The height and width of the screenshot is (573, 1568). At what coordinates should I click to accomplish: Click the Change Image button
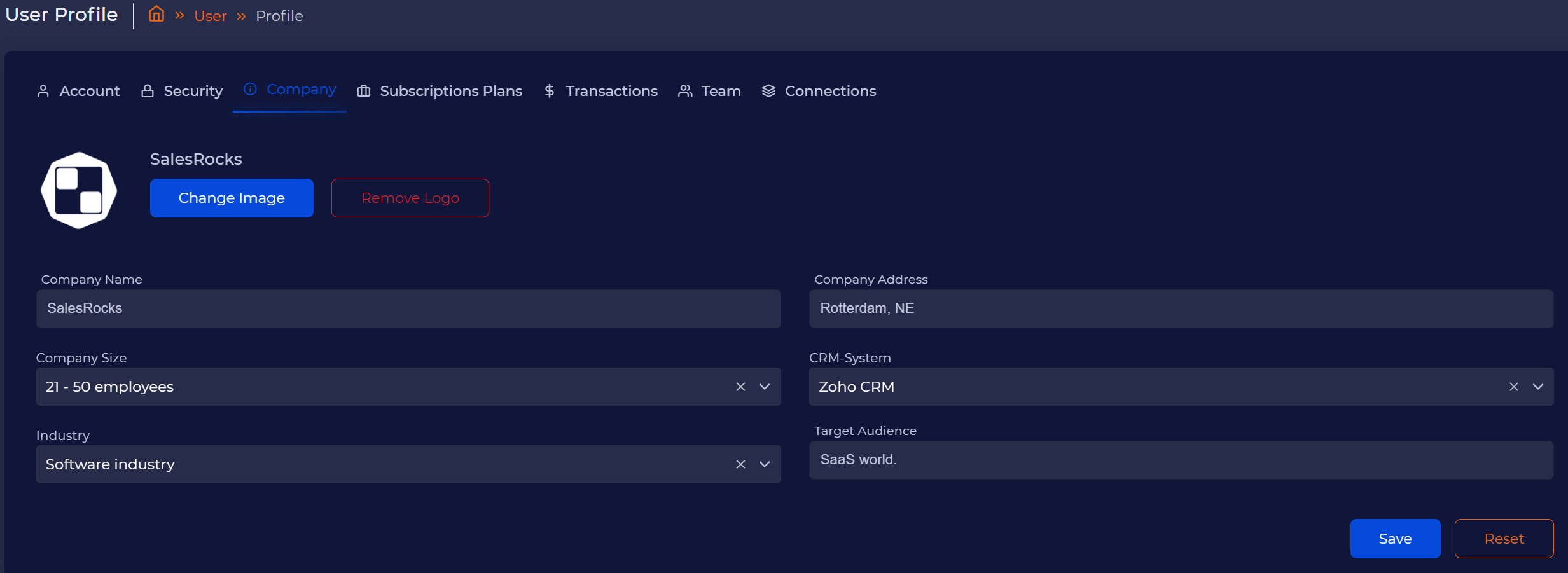tap(232, 198)
